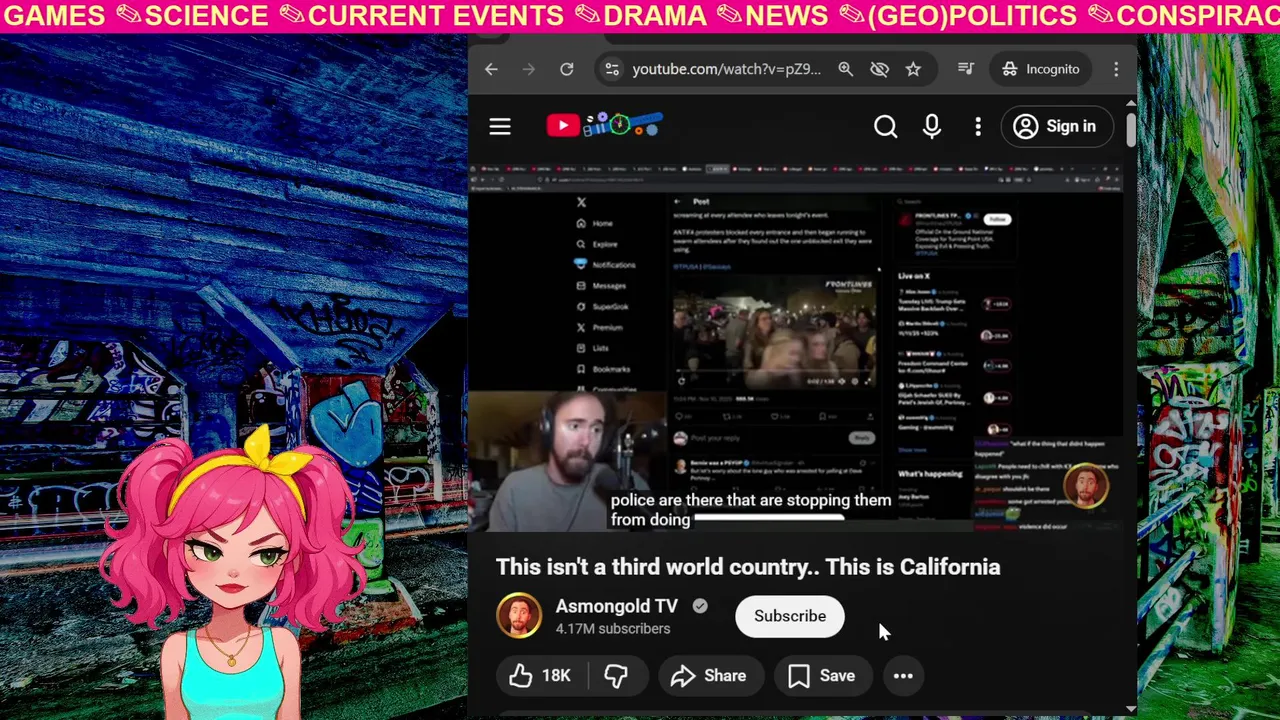The height and width of the screenshot is (720, 1280).
Task: Click the video player area
Action: [795, 350]
